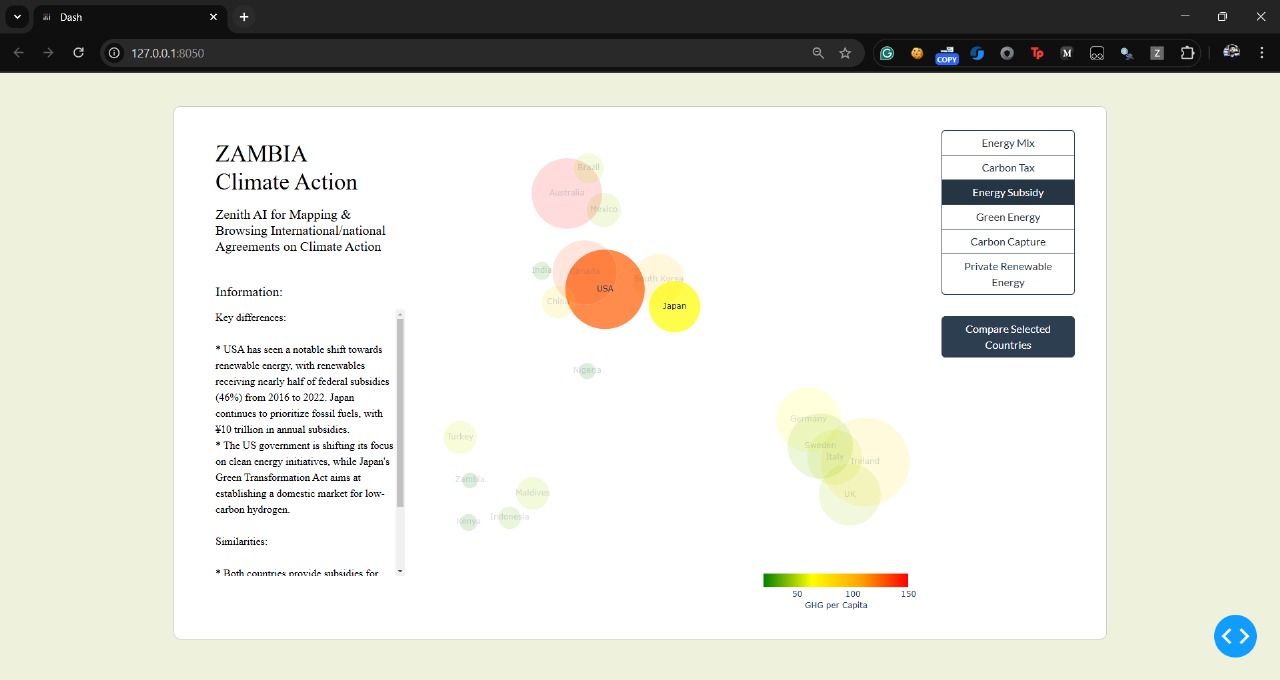Open the Chrome three-dot menu

coord(1261,53)
